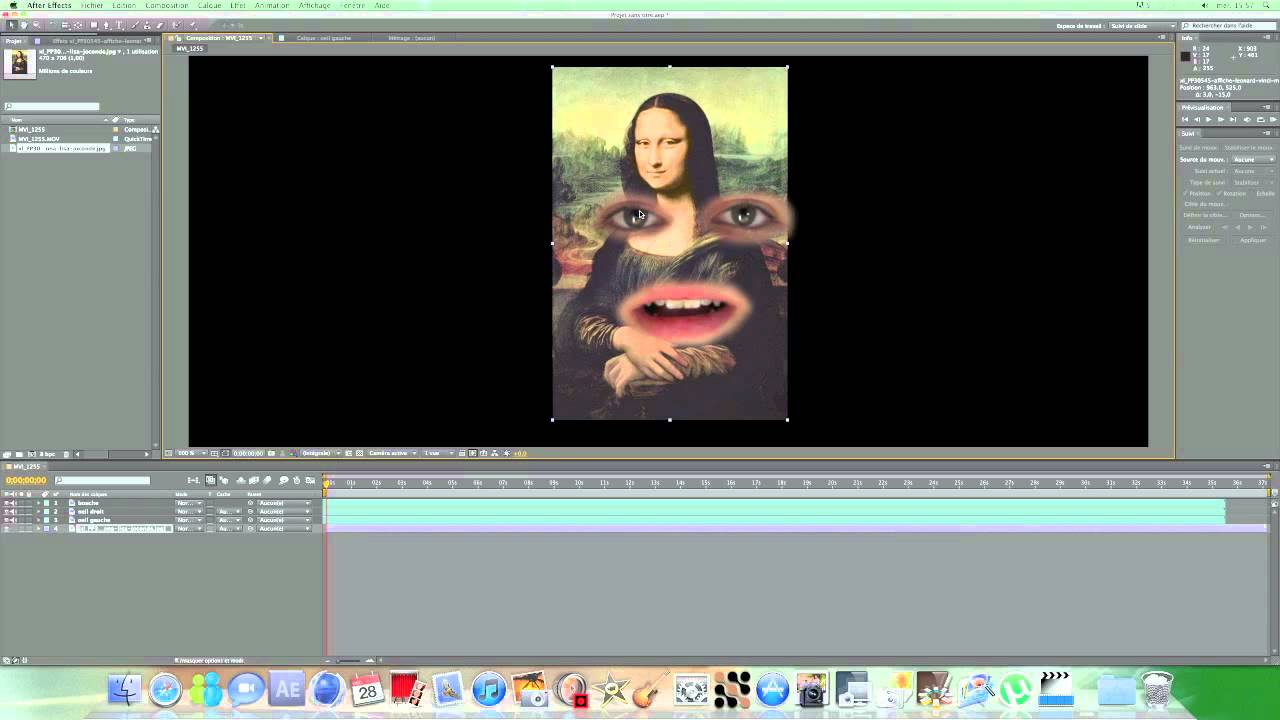
Task: Toggle visibility of bouche layer
Action: click(6, 503)
